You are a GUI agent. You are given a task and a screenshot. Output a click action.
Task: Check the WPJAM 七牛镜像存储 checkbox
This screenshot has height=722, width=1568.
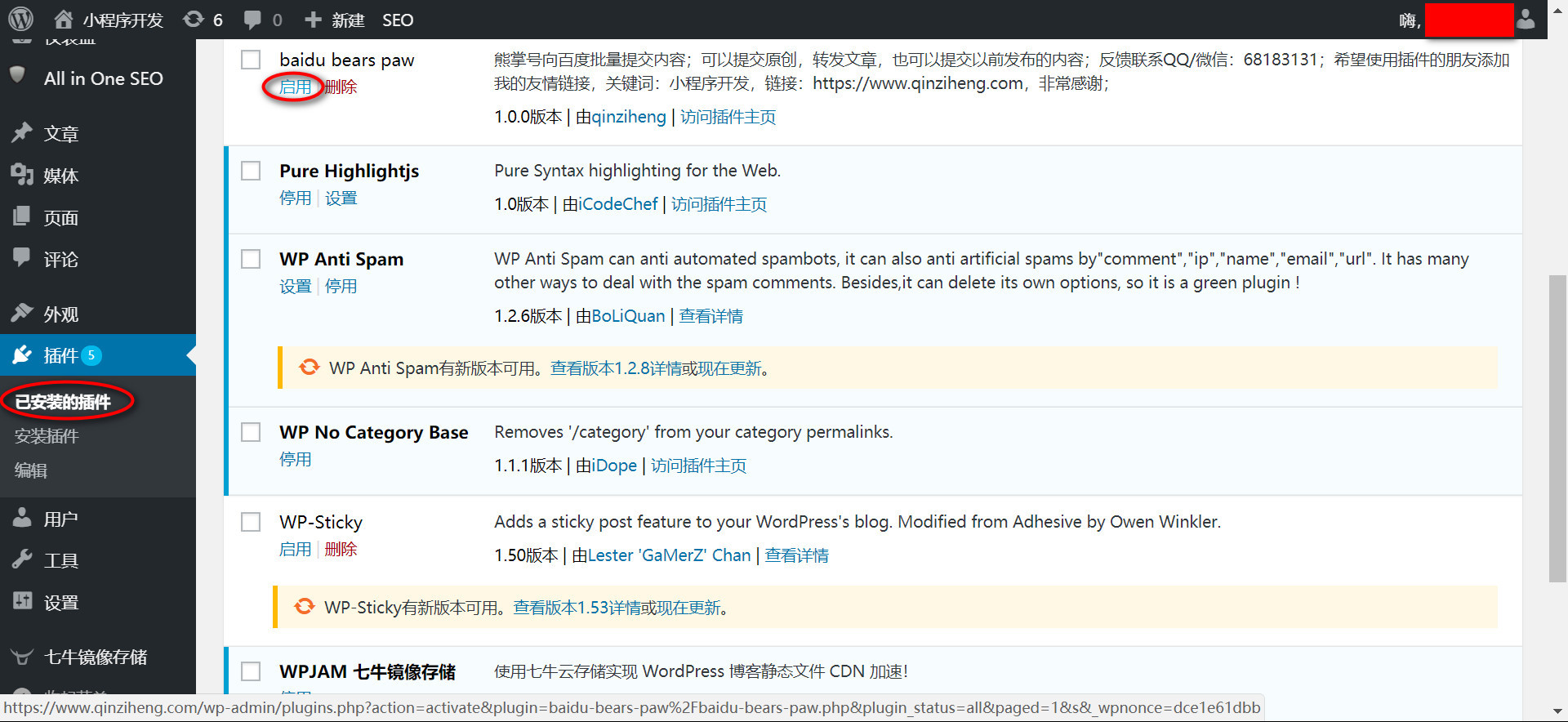pos(251,671)
